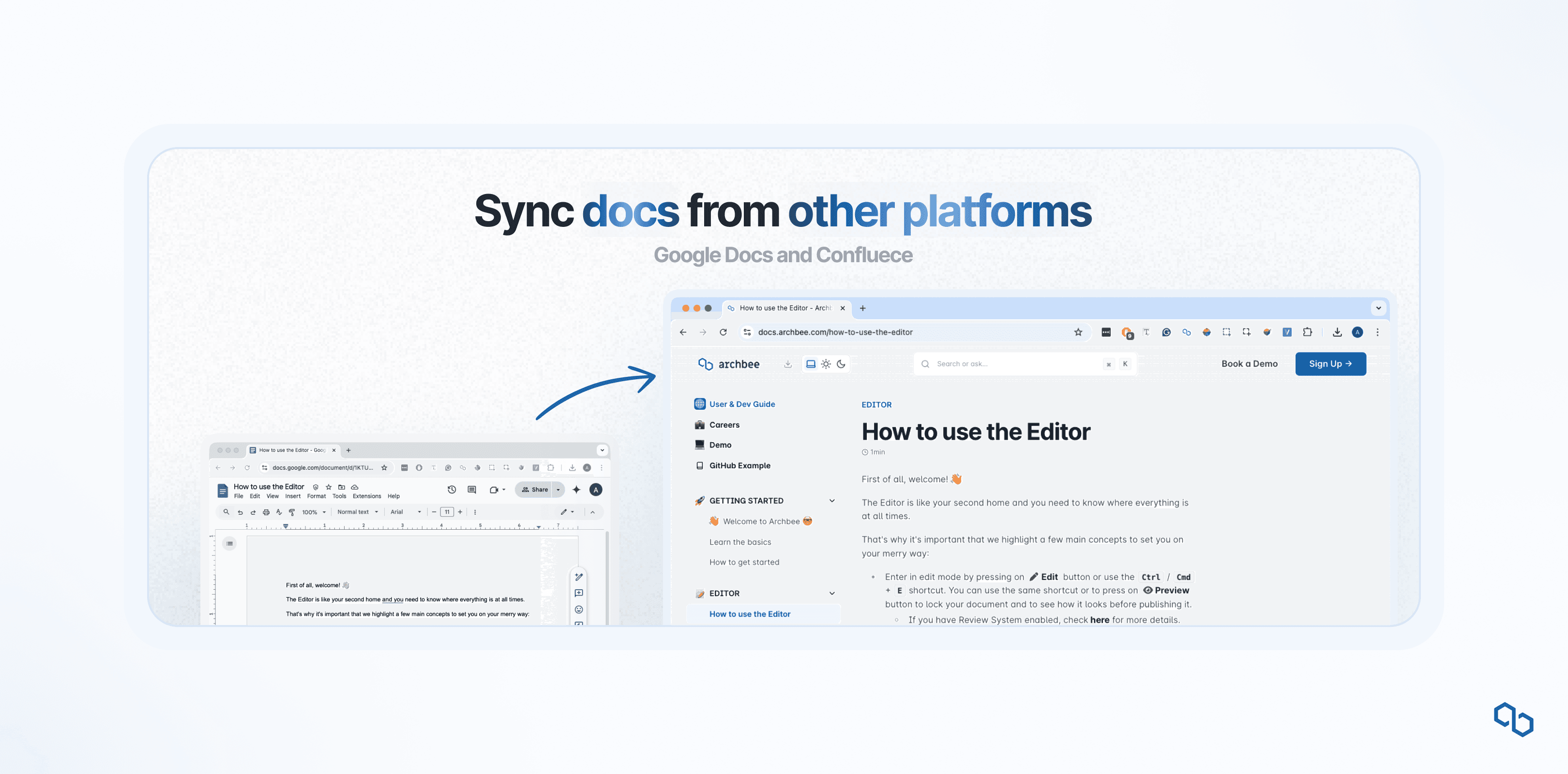Image resolution: width=1568 pixels, height=774 pixels.
Task: Click the paint format roller icon
Action: coord(291,512)
